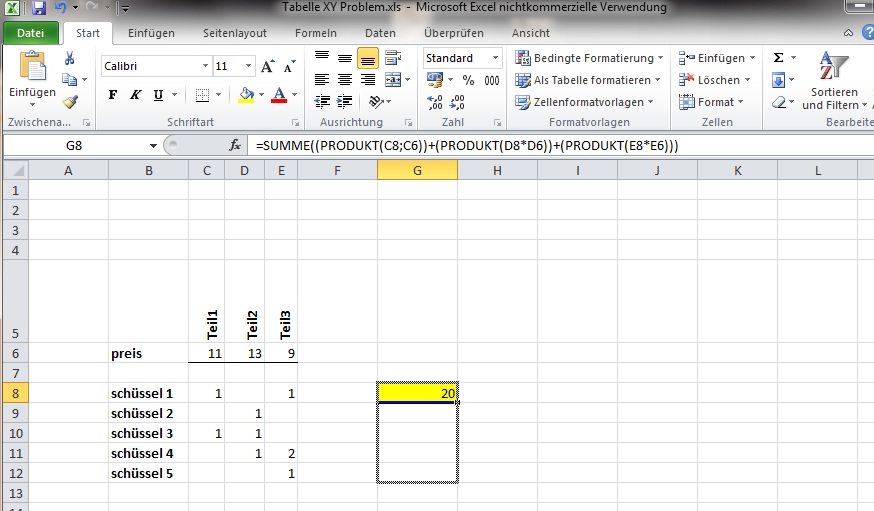Expand the Zahl group dialog launcher
The image size is (874, 511).
pyautogui.click(x=497, y=123)
